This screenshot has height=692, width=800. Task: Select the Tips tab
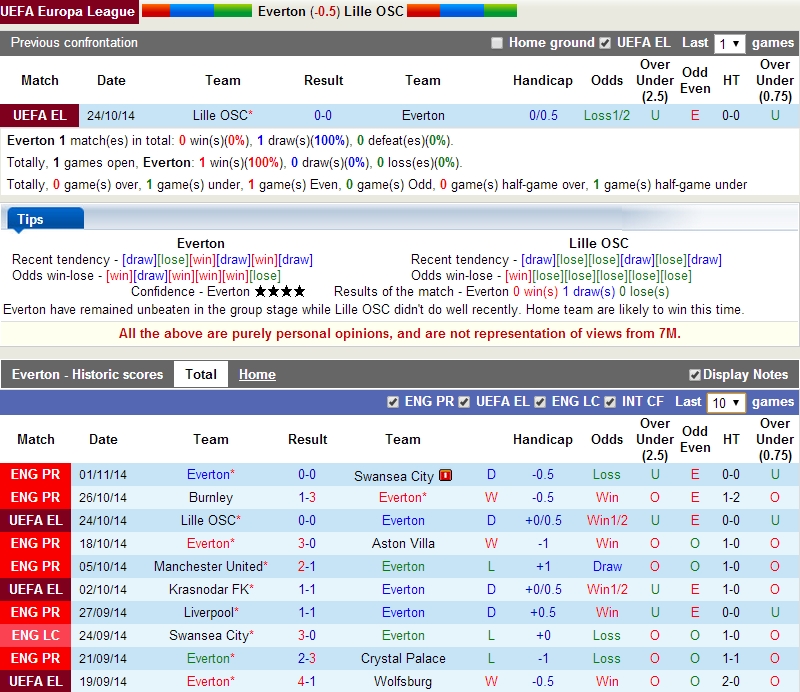(x=46, y=219)
